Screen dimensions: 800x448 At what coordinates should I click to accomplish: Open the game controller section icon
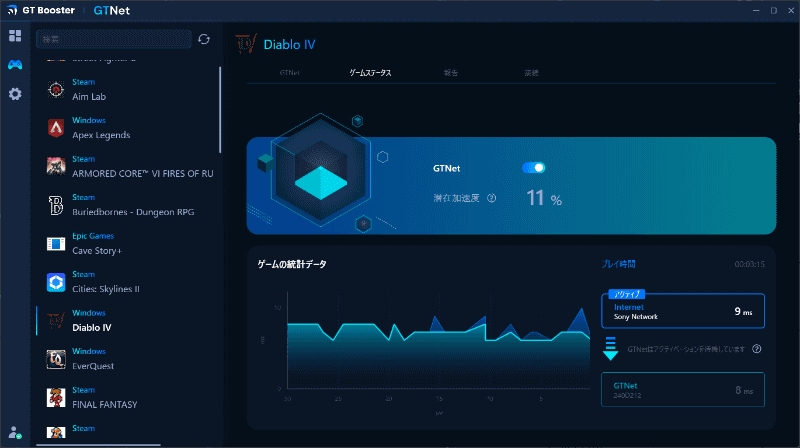pyautogui.click(x=15, y=65)
